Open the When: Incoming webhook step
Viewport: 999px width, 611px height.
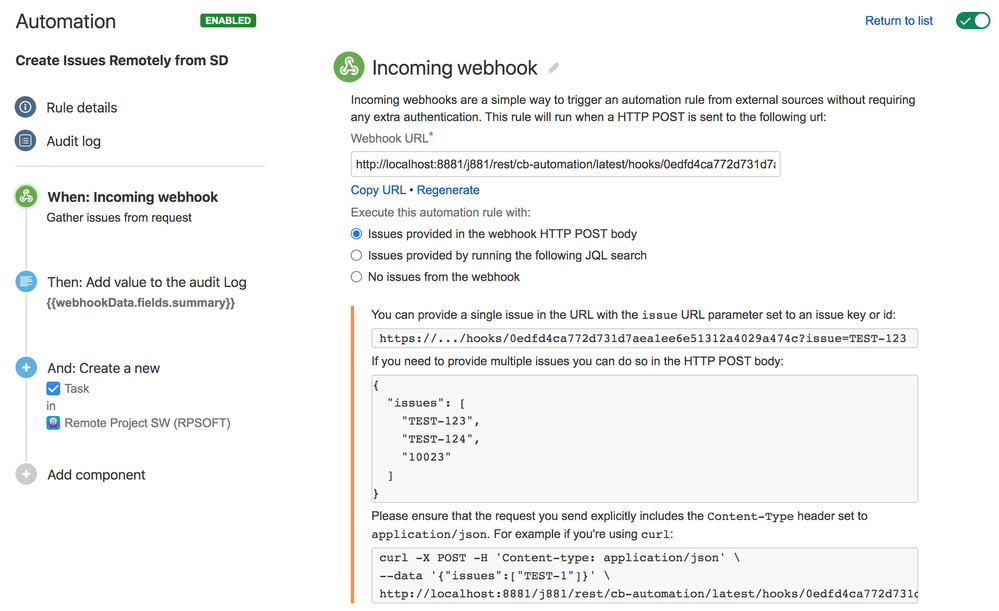click(132, 197)
